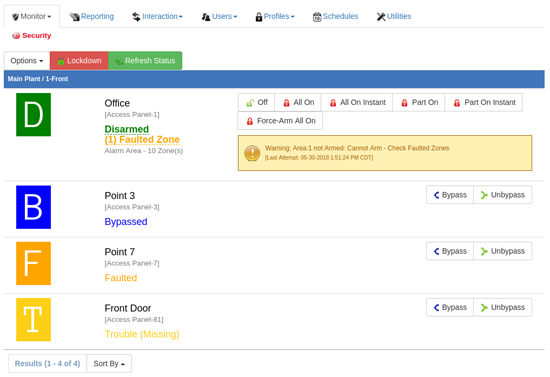550x377 pixels.
Task: Bypass the Front Door zone
Action: (x=450, y=307)
